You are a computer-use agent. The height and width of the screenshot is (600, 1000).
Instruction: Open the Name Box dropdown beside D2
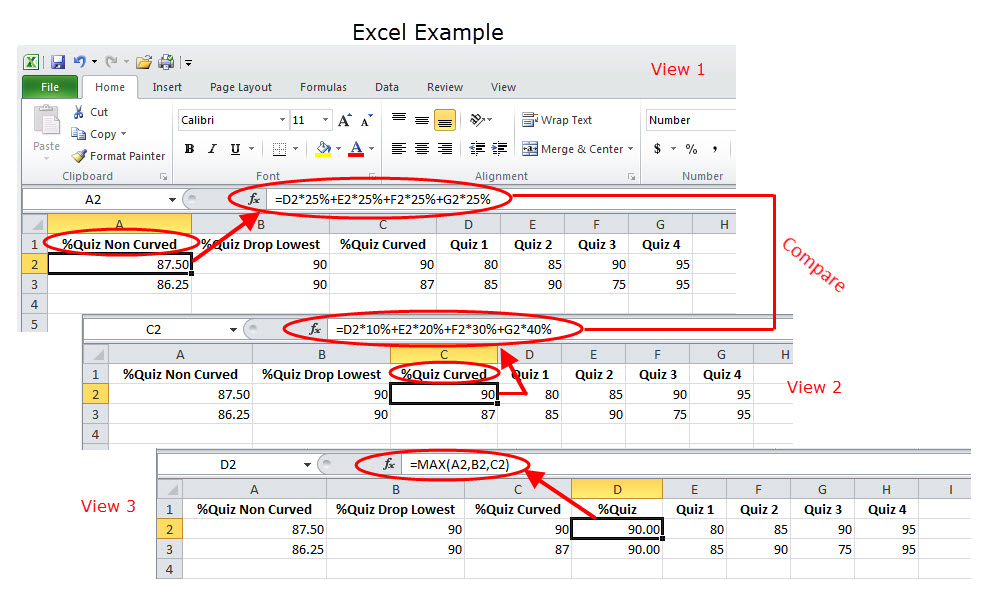click(307, 465)
